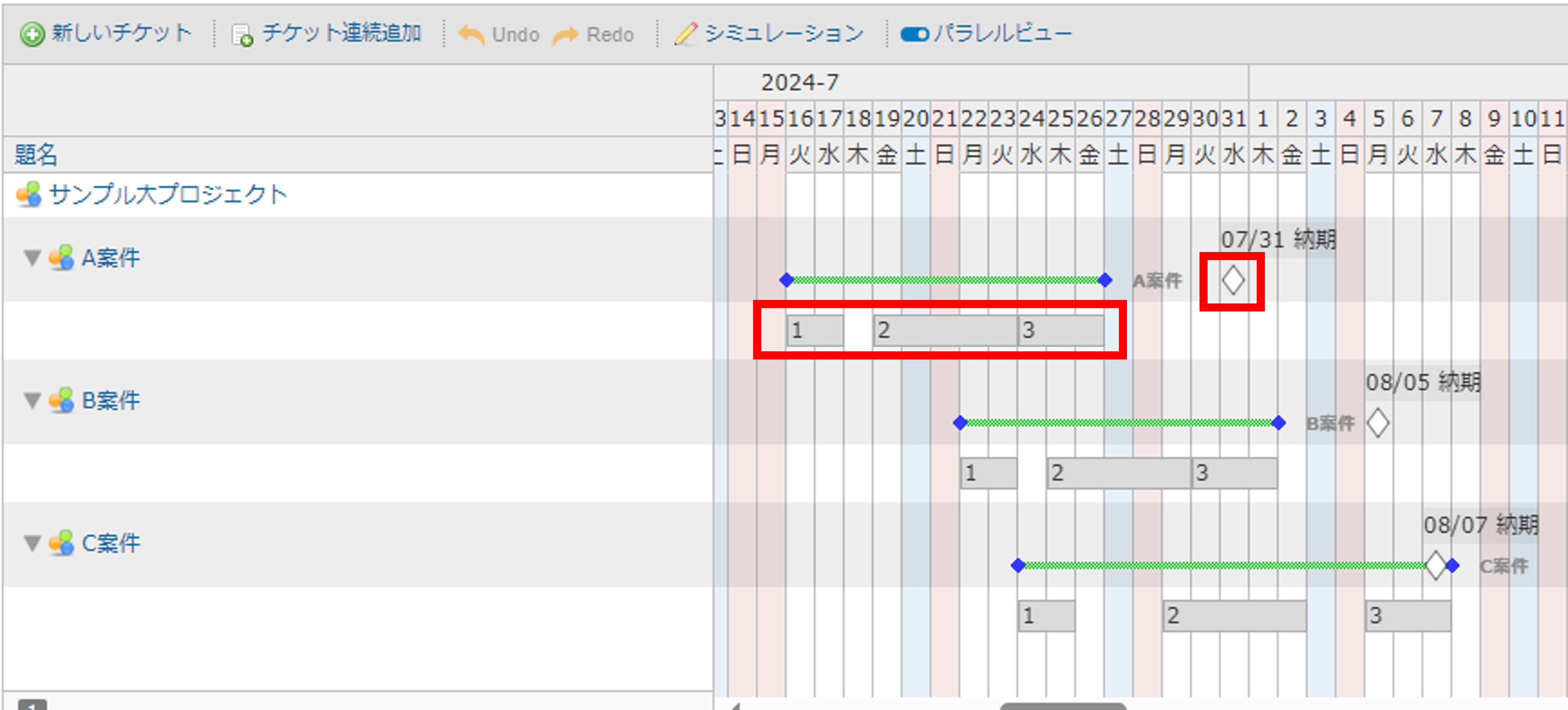Collapse the B案件 tree row
The height and width of the screenshot is (710, 1568).
click(32, 400)
